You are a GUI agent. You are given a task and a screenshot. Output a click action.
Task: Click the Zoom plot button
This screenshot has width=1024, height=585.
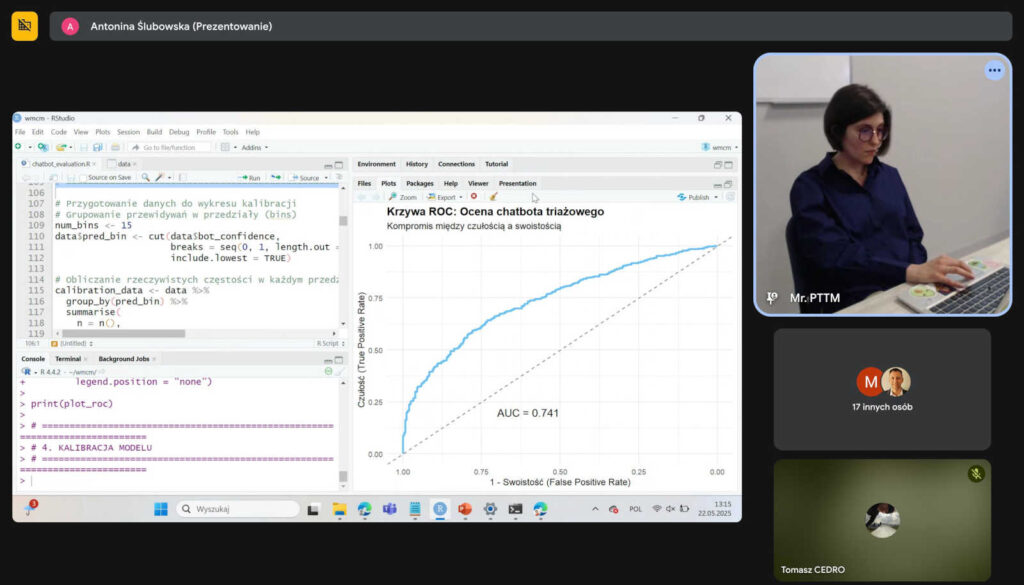[x=402, y=197]
